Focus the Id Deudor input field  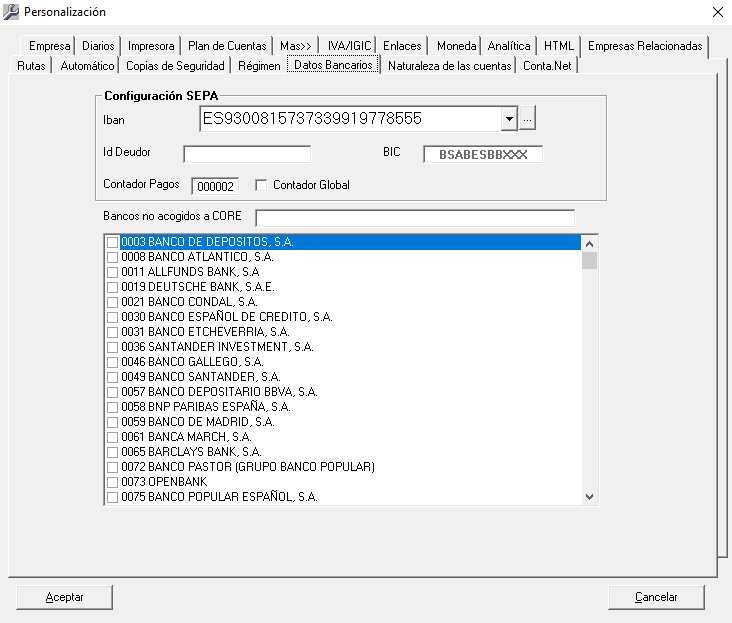[247, 154]
